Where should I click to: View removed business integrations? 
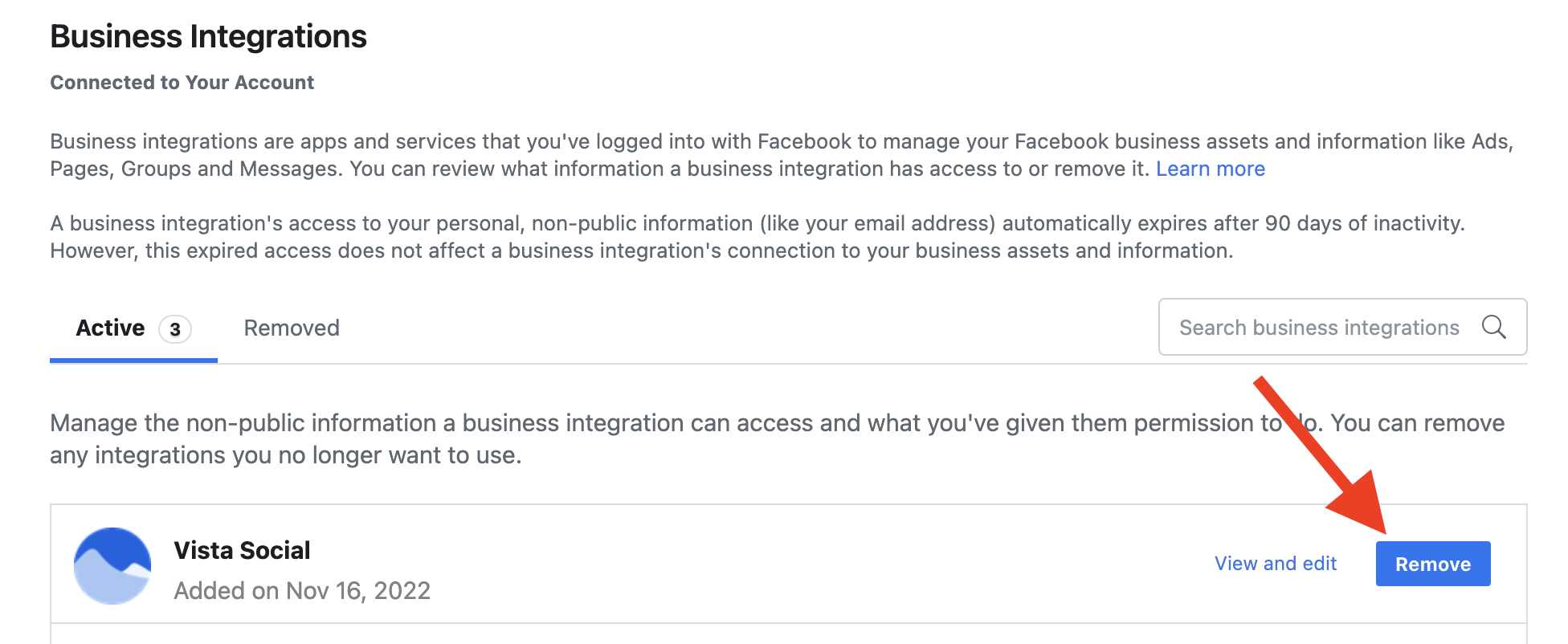tap(291, 328)
